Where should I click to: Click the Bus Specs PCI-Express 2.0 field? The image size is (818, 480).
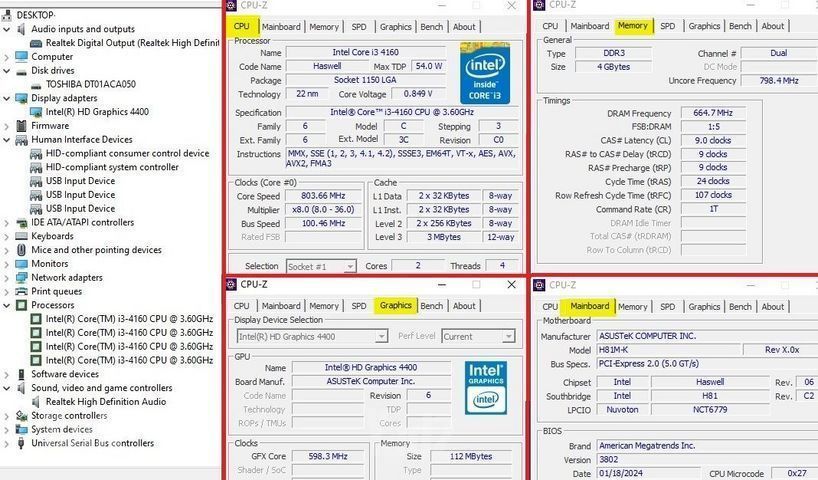click(x=707, y=364)
